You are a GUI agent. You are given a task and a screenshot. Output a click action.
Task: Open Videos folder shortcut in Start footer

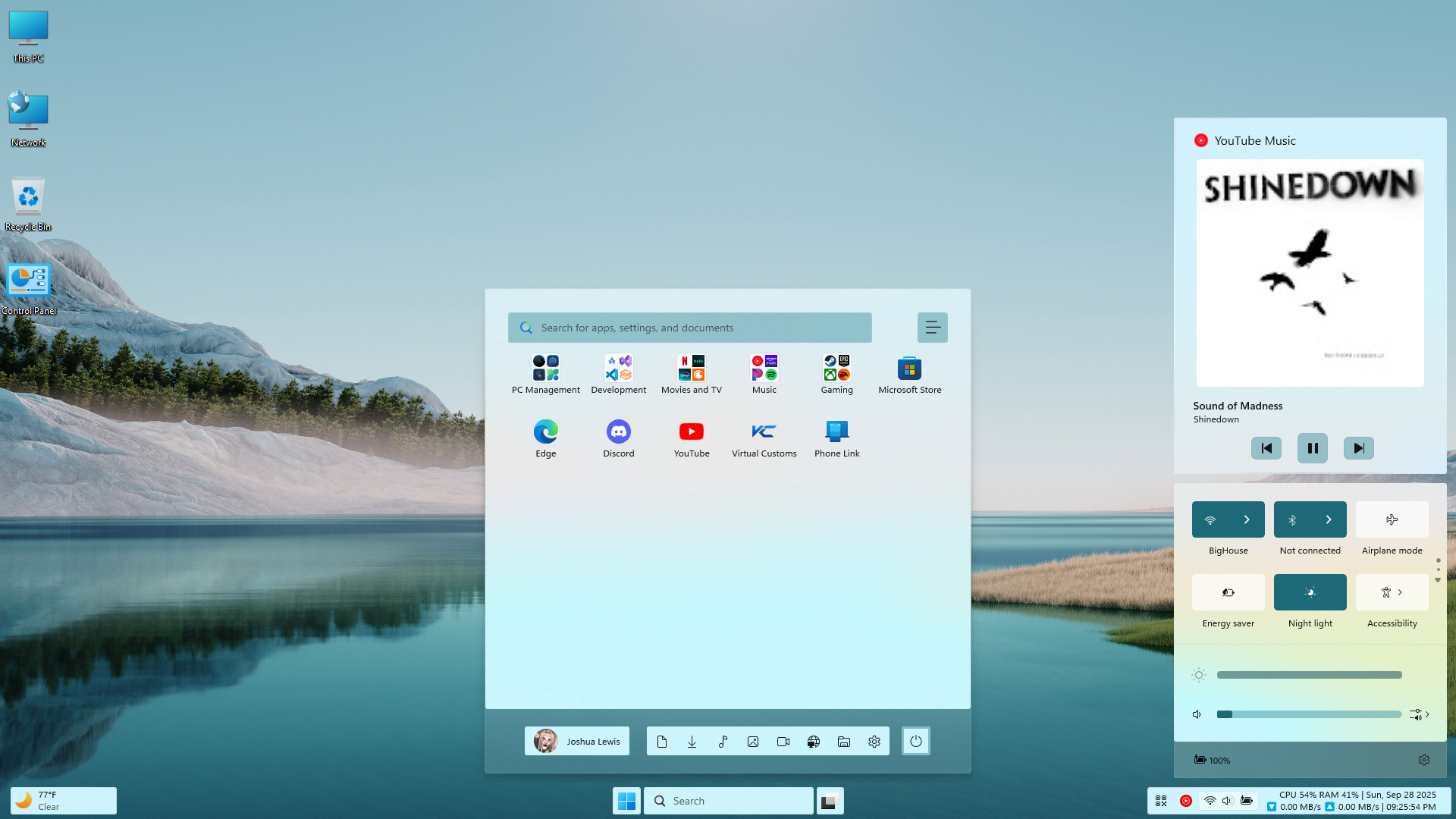783,742
